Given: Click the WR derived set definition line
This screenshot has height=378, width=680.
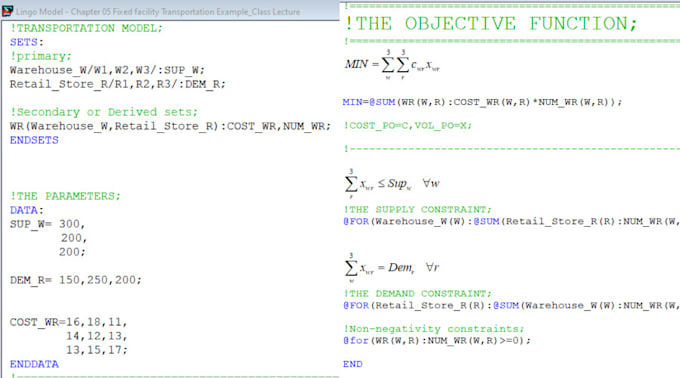Looking at the screenshot, I should (170, 126).
